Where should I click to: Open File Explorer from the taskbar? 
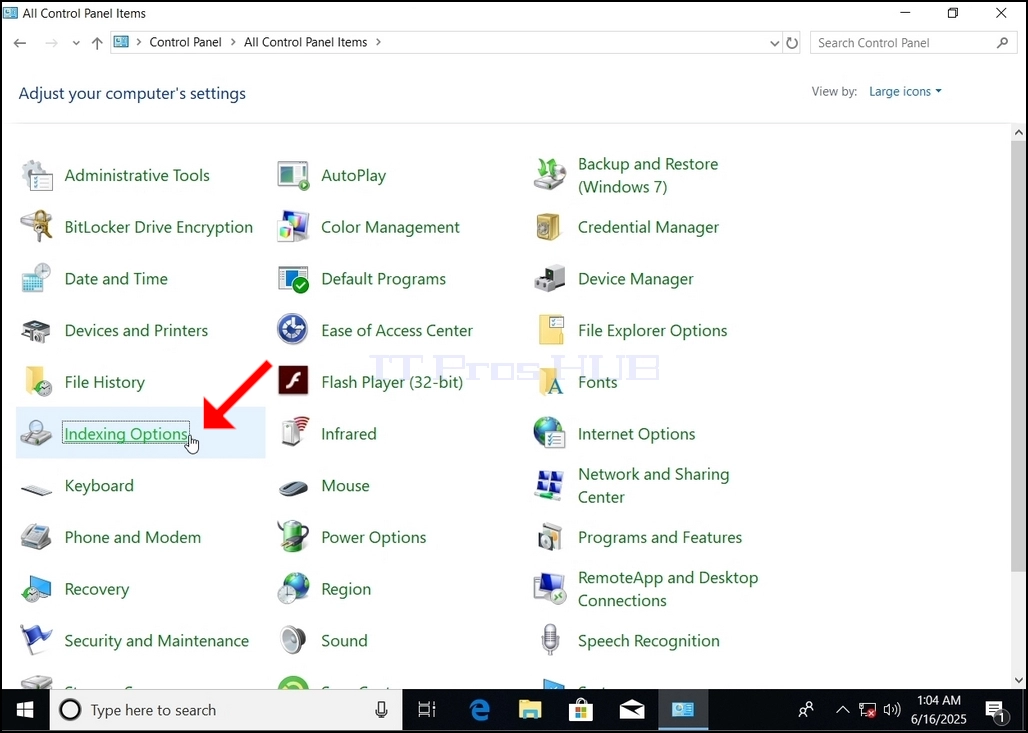click(x=530, y=710)
